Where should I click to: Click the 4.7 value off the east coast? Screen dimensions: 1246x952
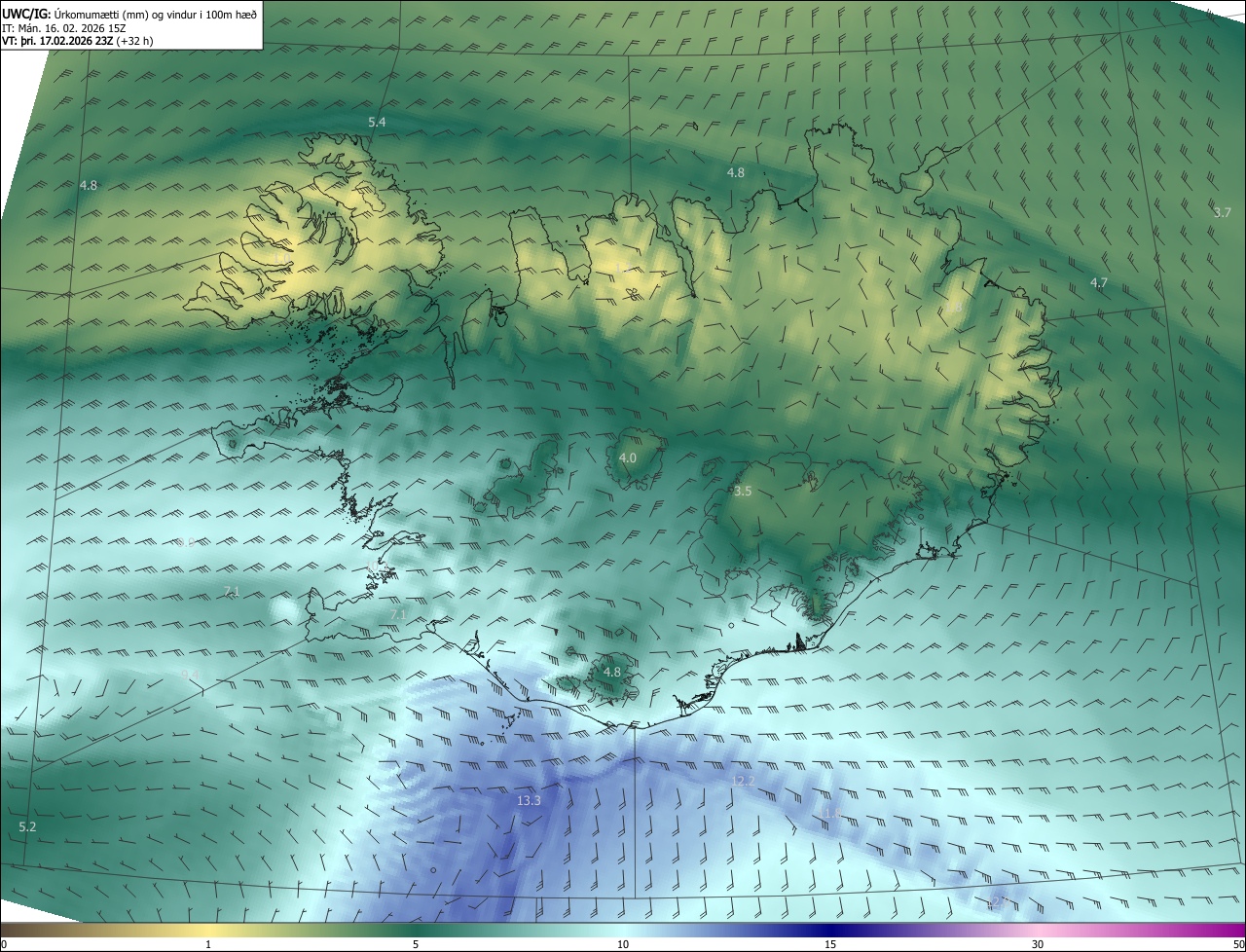click(x=1098, y=283)
